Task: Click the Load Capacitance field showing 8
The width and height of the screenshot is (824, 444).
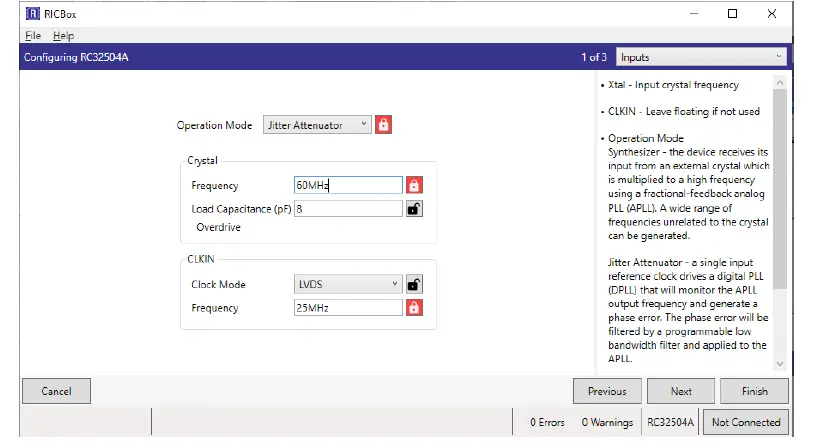Action: (348, 209)
